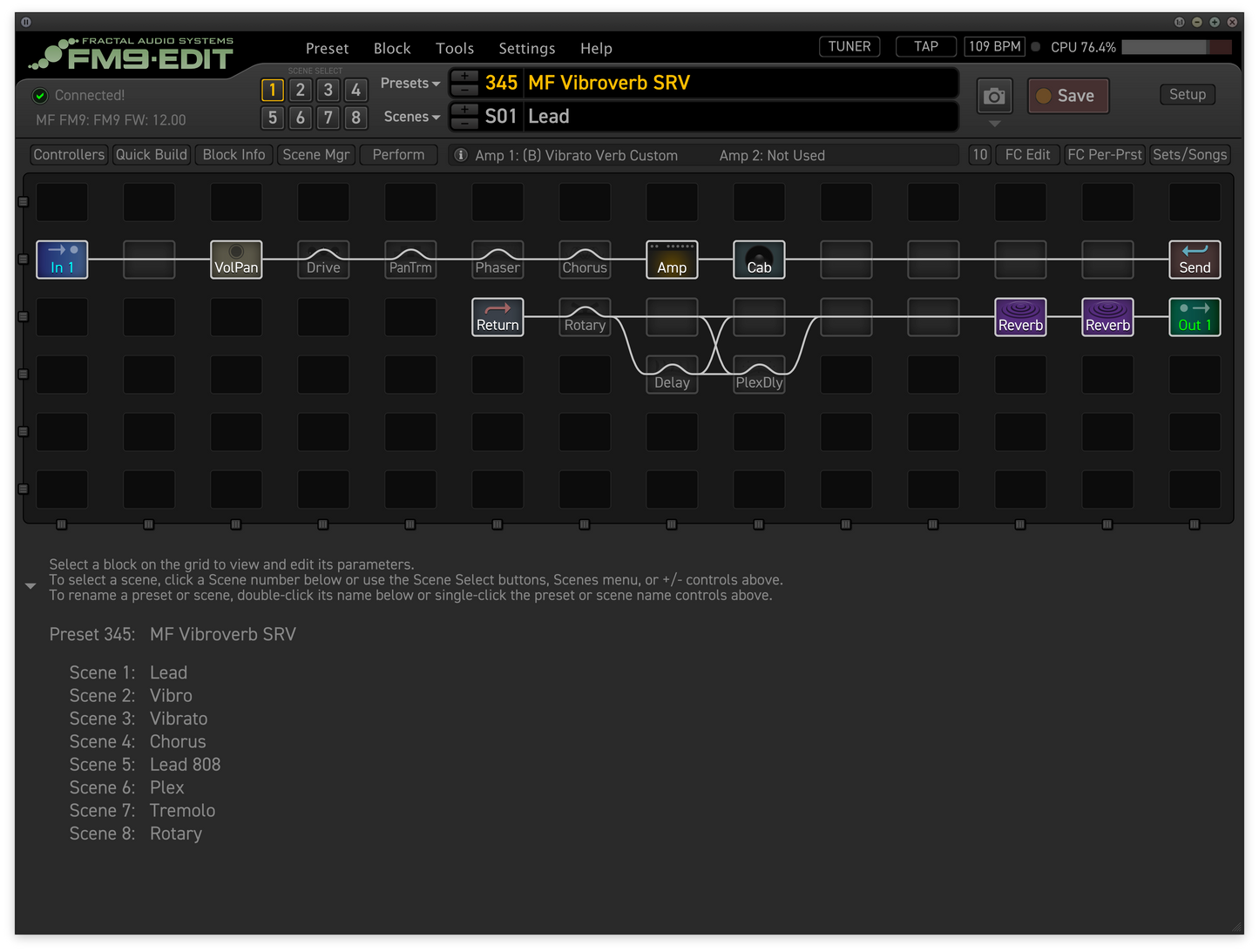Screen dimensions: 1259x952
Task: Select the Amp block on the grid
Action: [x=672, y=260]
